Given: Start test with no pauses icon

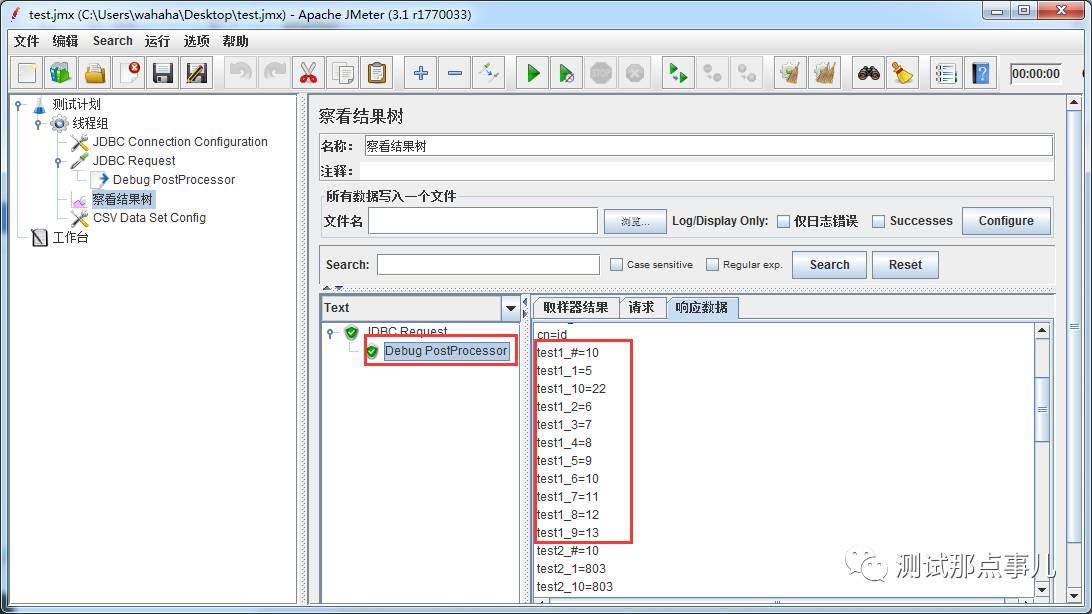Looking at the screenshot, I should (x=566, y=73).
